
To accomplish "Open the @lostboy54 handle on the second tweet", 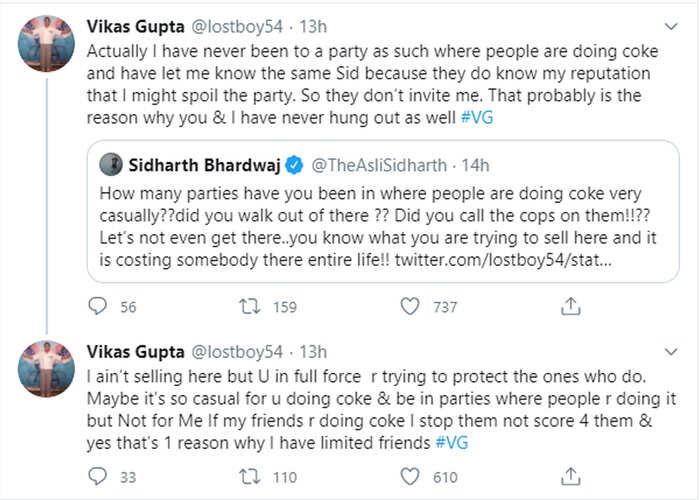I will coord(237,352).
